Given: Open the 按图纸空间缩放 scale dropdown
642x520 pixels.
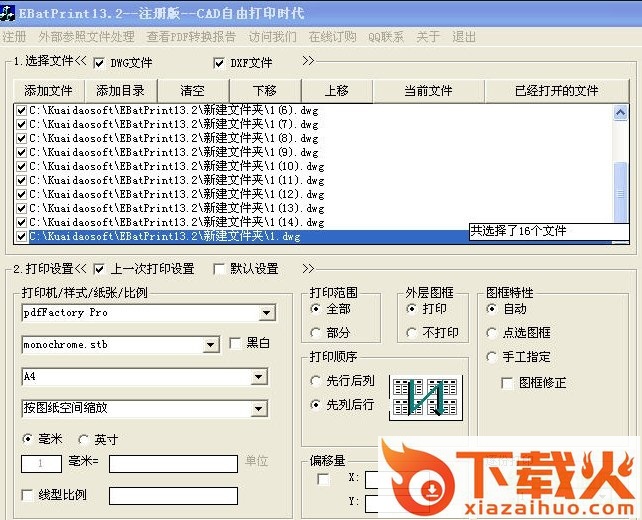Looking at the screenshot, I should [259, 408].
